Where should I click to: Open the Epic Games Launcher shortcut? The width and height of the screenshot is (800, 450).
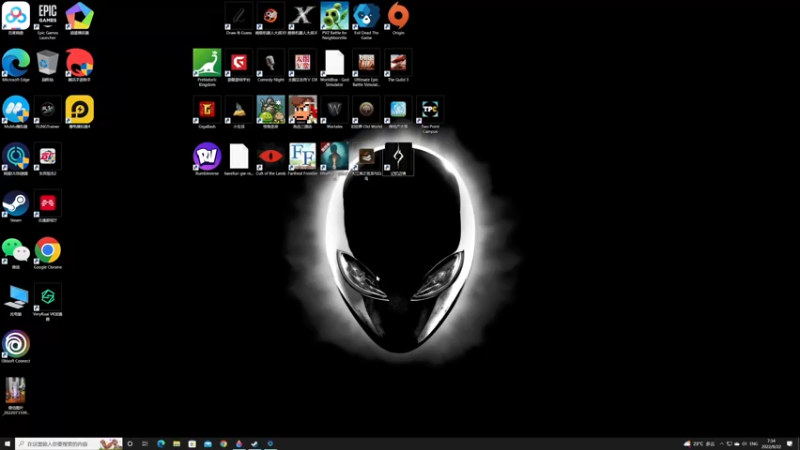point(47,20)
